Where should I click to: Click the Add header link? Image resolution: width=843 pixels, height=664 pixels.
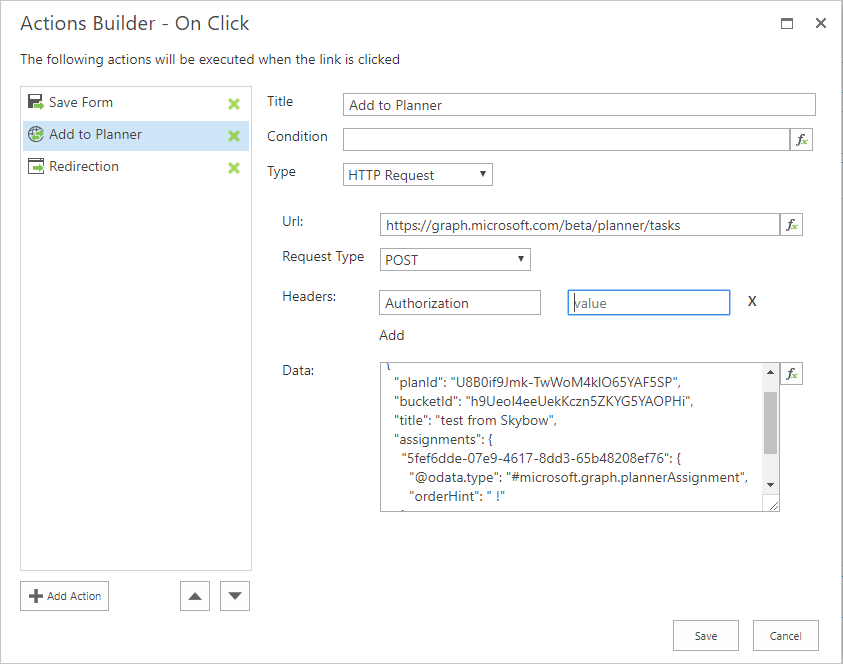[392, 335]
